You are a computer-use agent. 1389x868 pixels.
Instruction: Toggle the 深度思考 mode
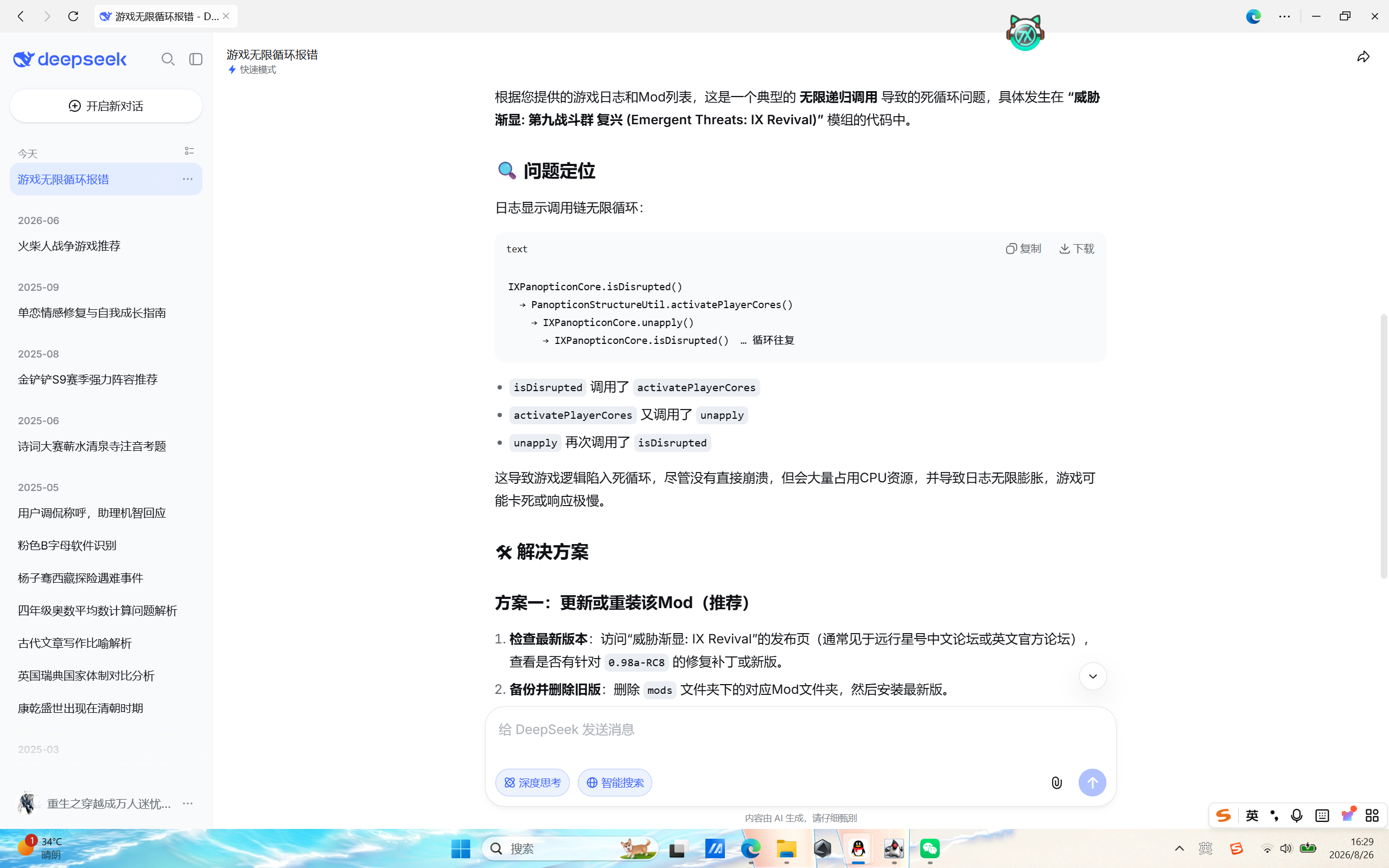[532, 782]
